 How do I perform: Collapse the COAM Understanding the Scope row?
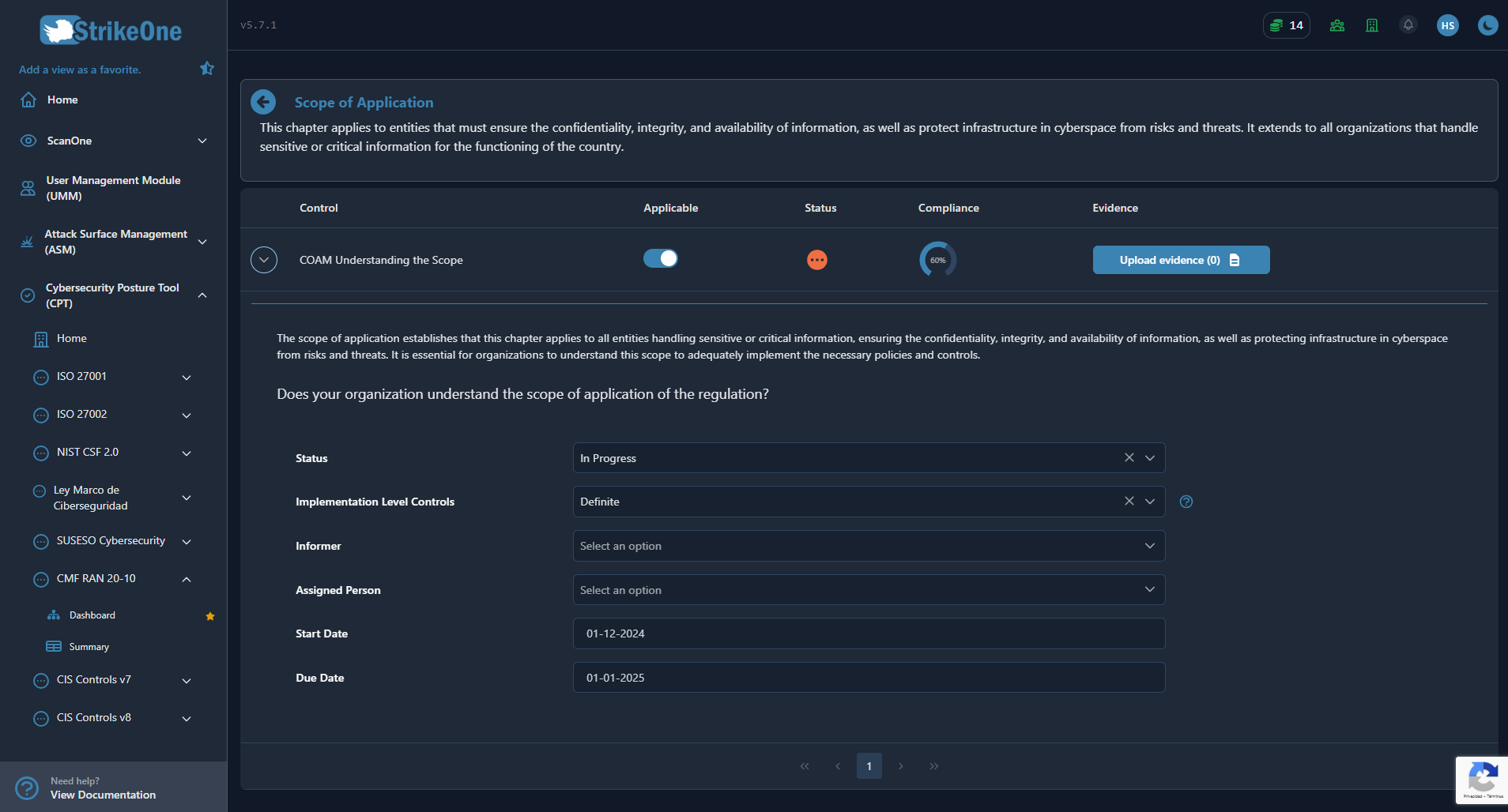click(264, 260)
